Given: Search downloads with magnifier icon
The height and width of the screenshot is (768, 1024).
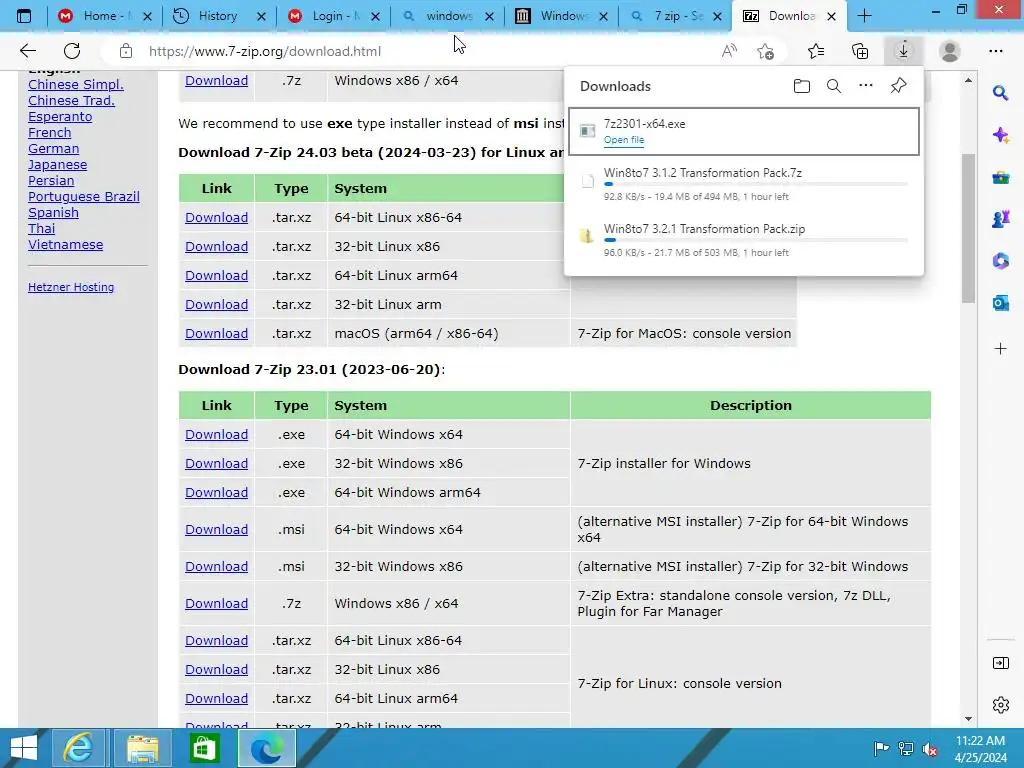Looking at the screenshot, I should pyautogui.click(x=834, y=86).
